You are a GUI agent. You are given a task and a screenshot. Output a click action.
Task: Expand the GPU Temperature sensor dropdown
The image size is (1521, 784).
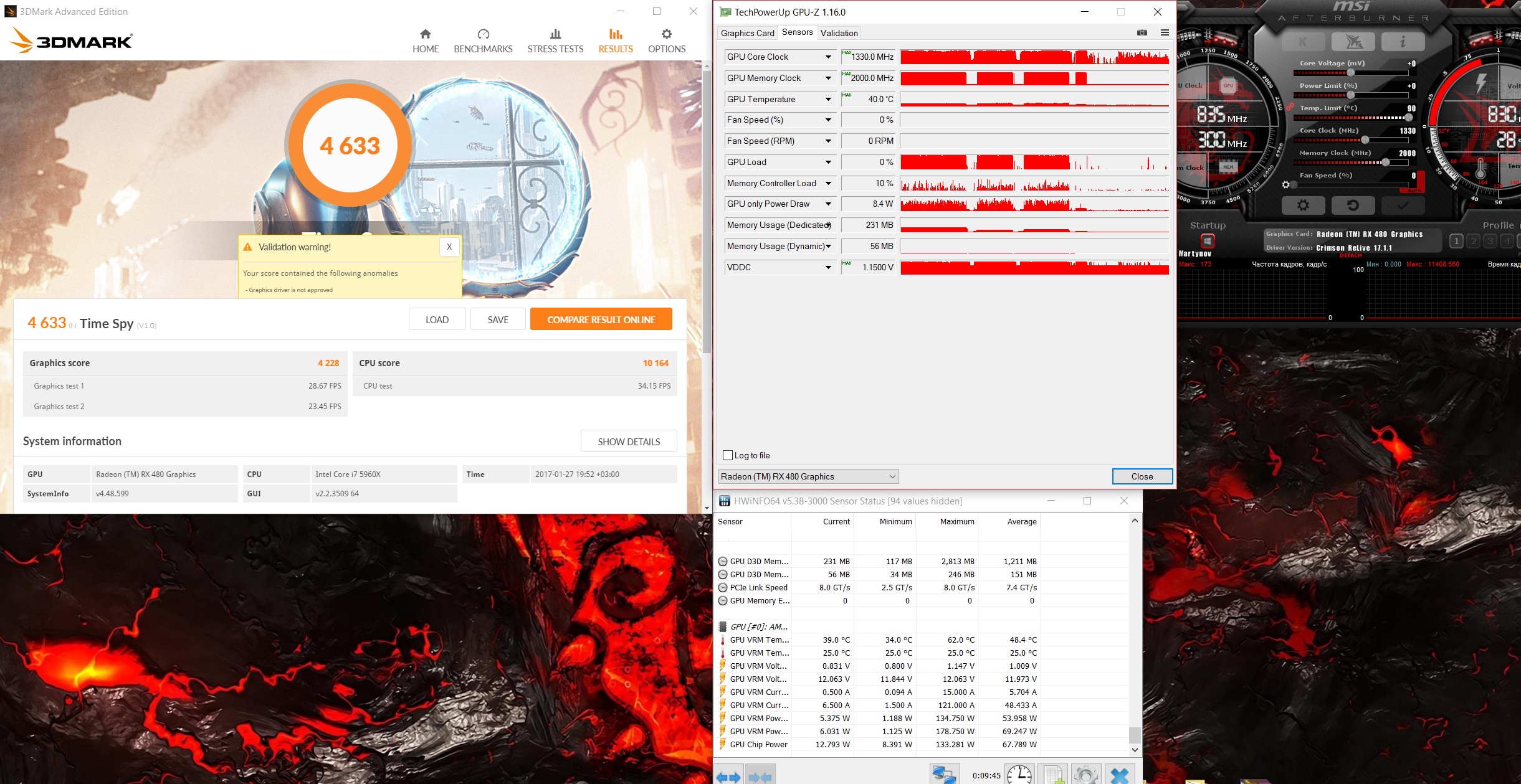pyautogui.click(x=828, y=99)
